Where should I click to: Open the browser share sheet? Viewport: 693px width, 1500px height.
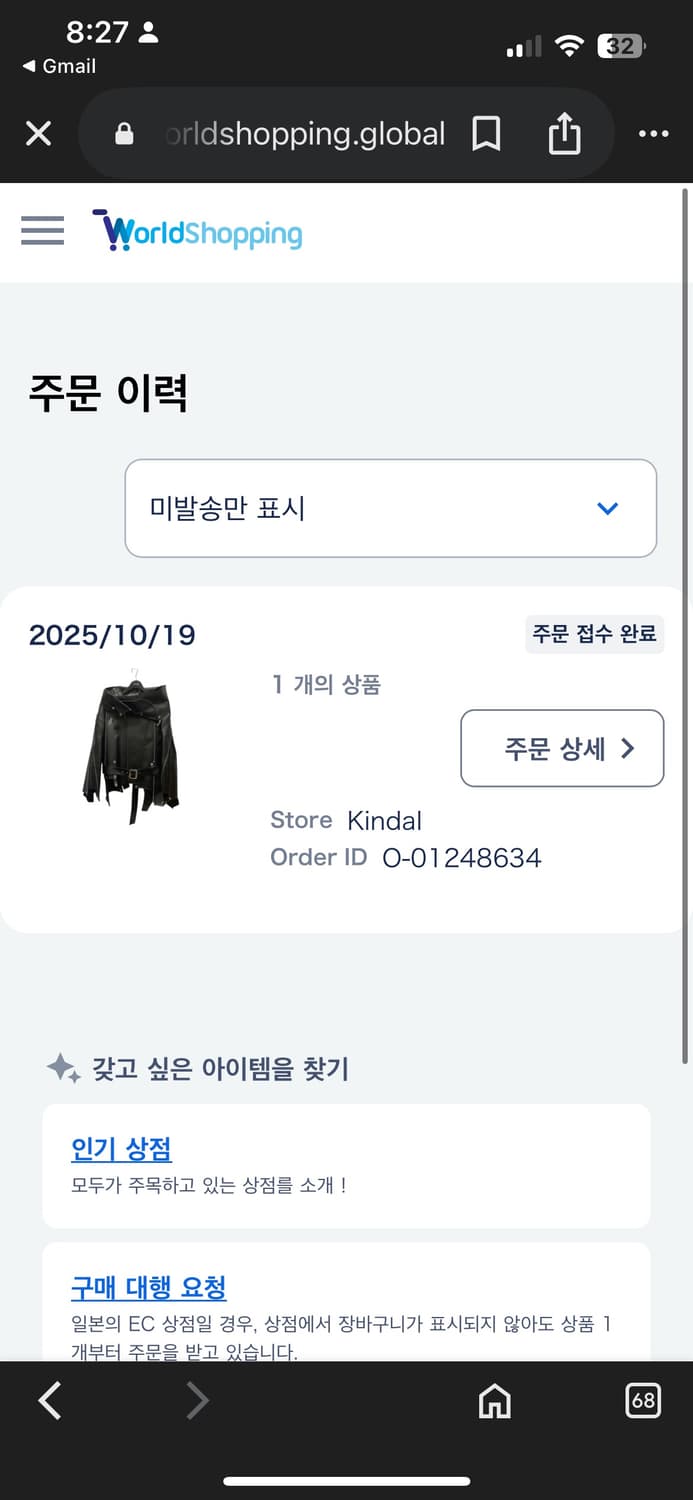click(566, 133)
